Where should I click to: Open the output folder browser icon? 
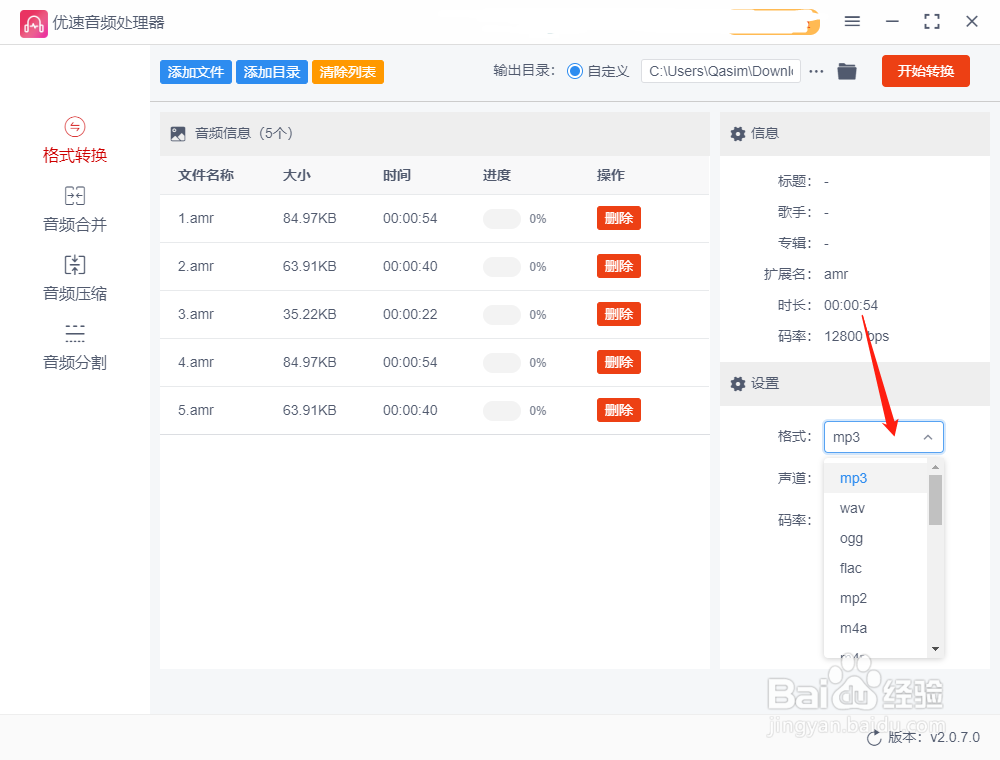pyautogui.click(x=846, y=71)
